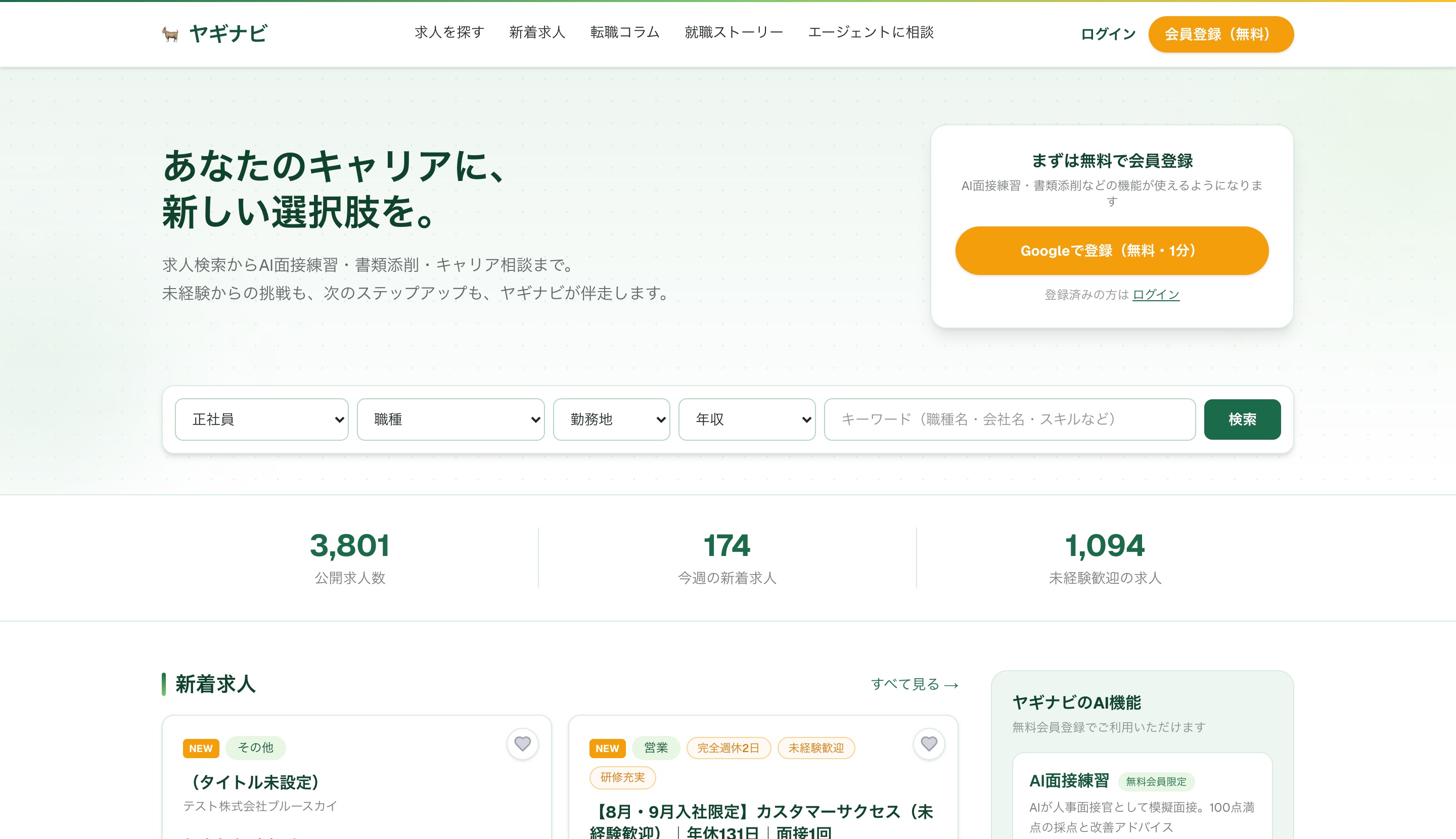The height and width of the screenshot is (839, 1456).
Task: Click the ヤギナビのAI機能 panel heading
Action: [x=1076, y=703]
